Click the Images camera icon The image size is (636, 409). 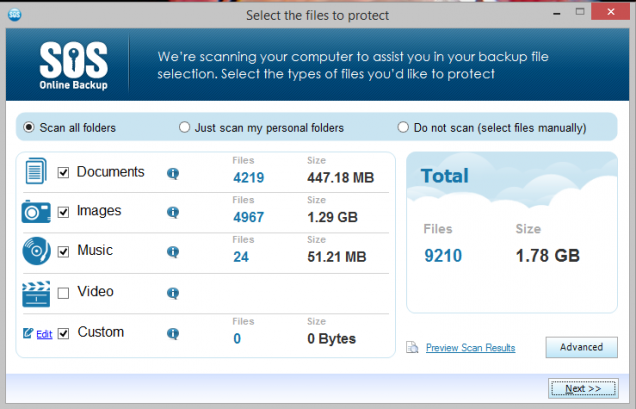(x=36, y=212)
